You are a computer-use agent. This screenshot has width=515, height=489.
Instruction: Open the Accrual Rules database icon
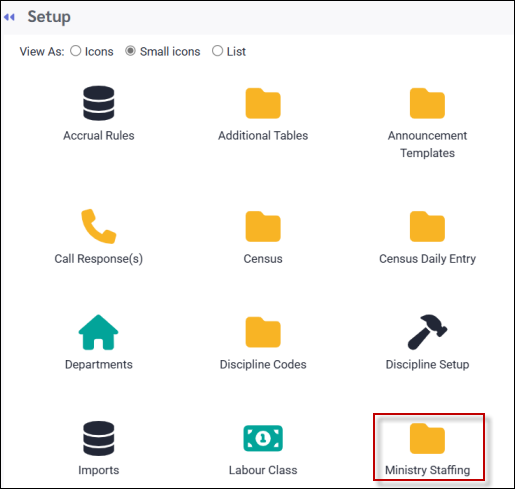(x=99, y=103)
